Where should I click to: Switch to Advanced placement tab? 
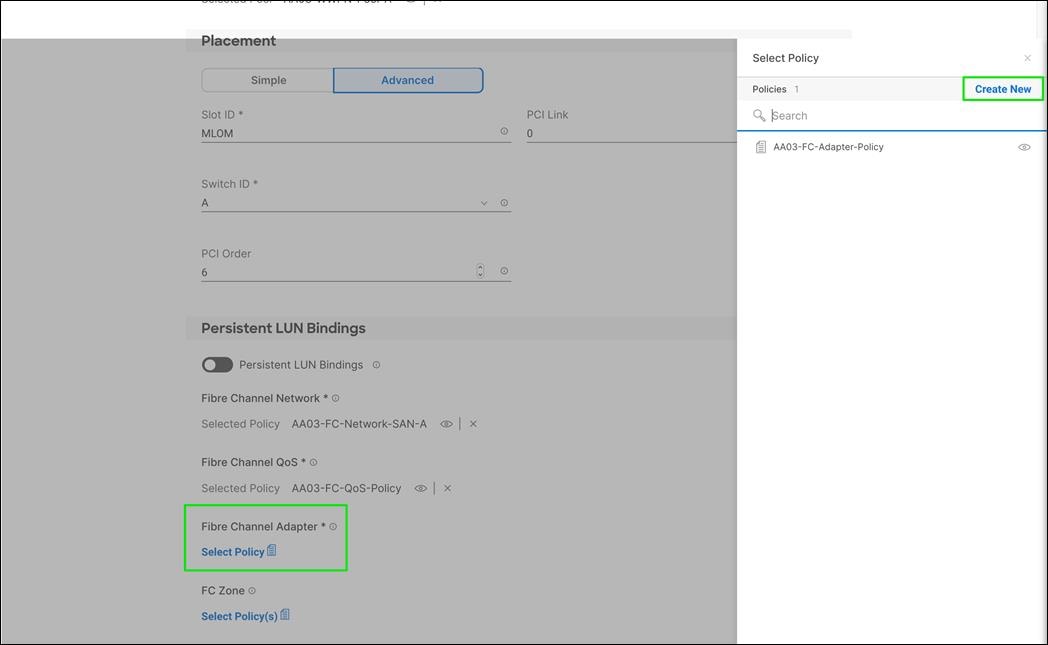[x=407, y=80]
